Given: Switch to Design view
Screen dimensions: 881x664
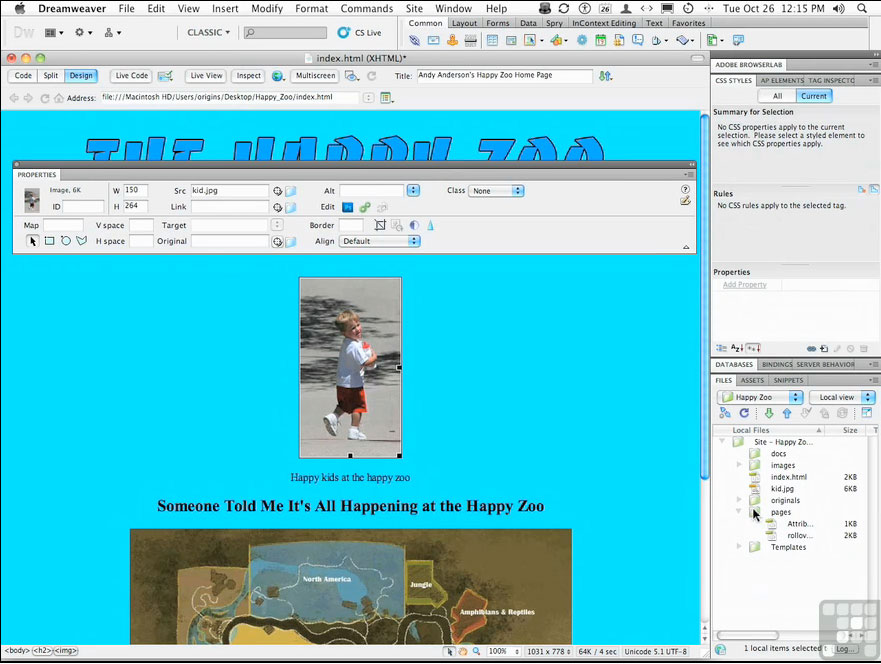Looking at the screenshot, I should pos(81,76).
